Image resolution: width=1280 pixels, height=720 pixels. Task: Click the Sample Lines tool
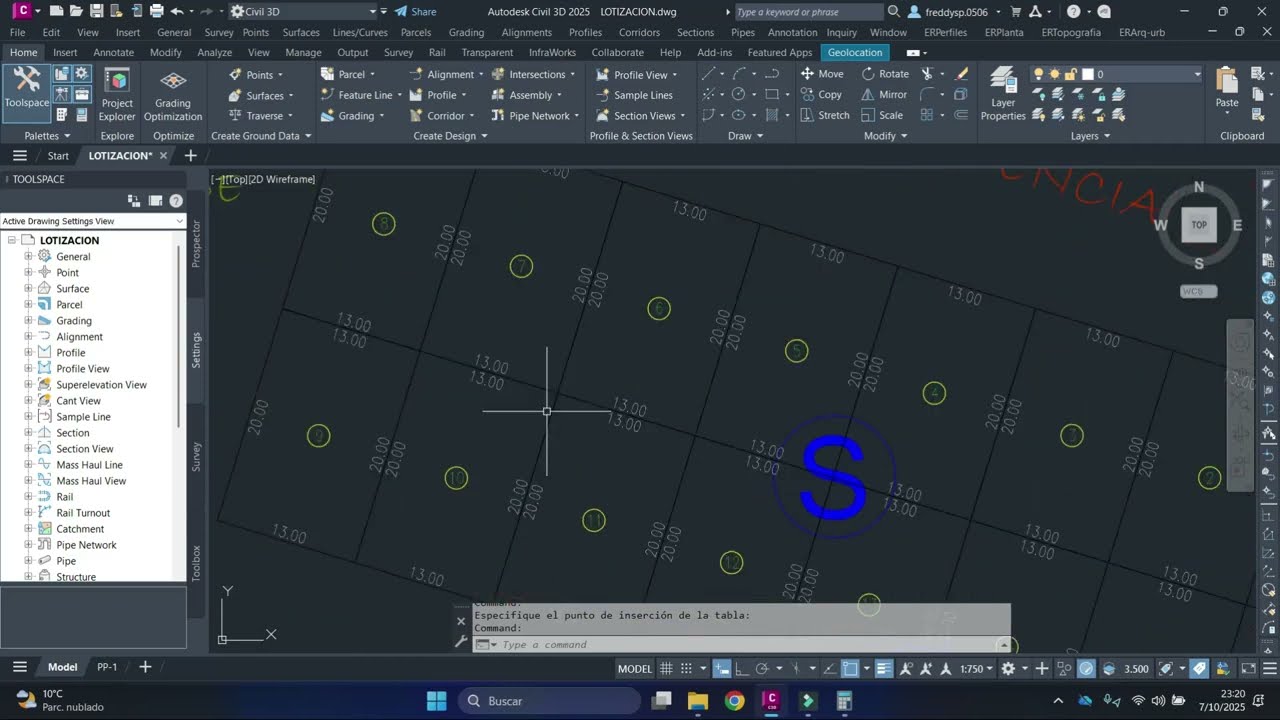point(634,95)
